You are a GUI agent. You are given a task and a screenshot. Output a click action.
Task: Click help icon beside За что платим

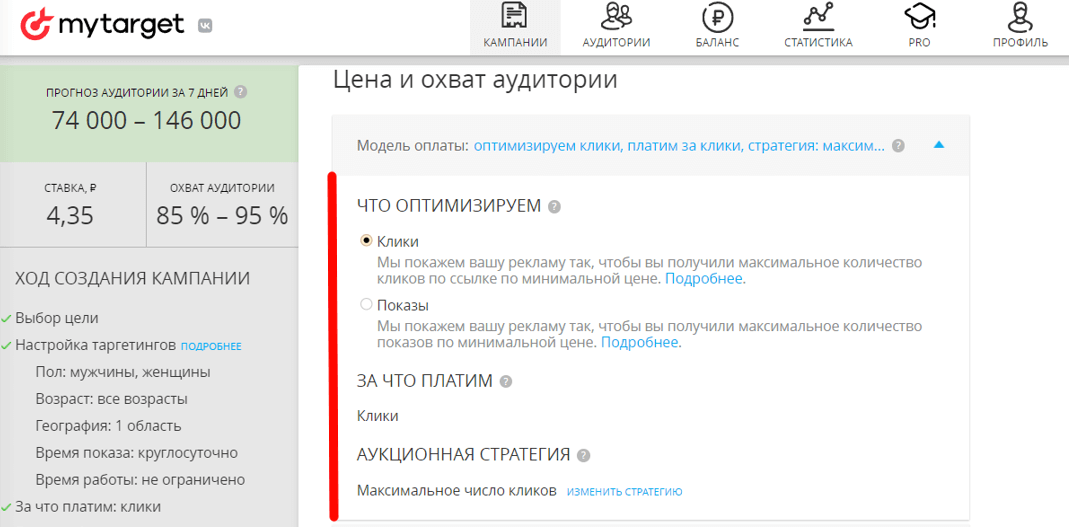pyautogui.click(x=506, y=381)
